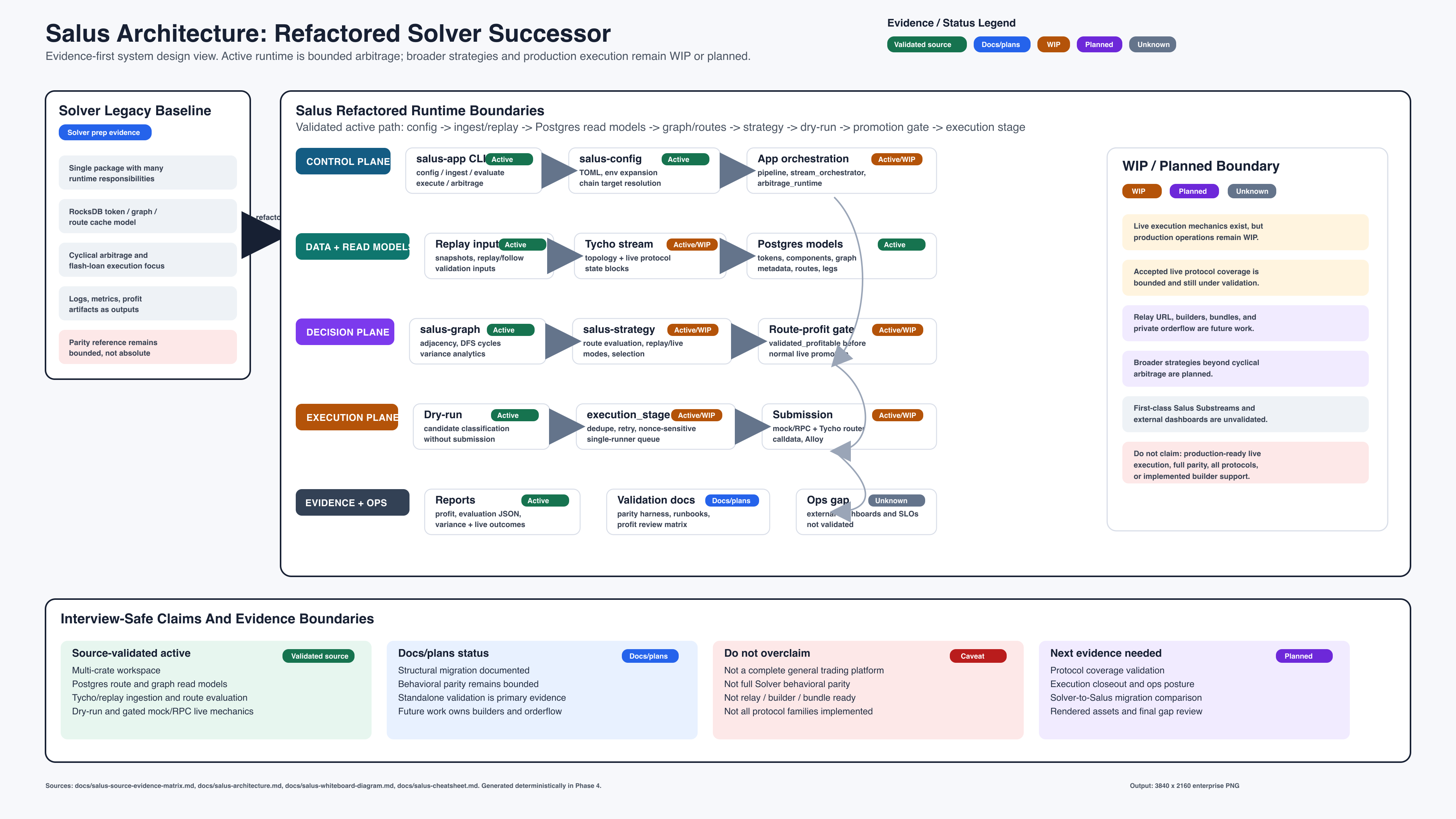Click the EXECUTION PLANE label

pos(347,417)
